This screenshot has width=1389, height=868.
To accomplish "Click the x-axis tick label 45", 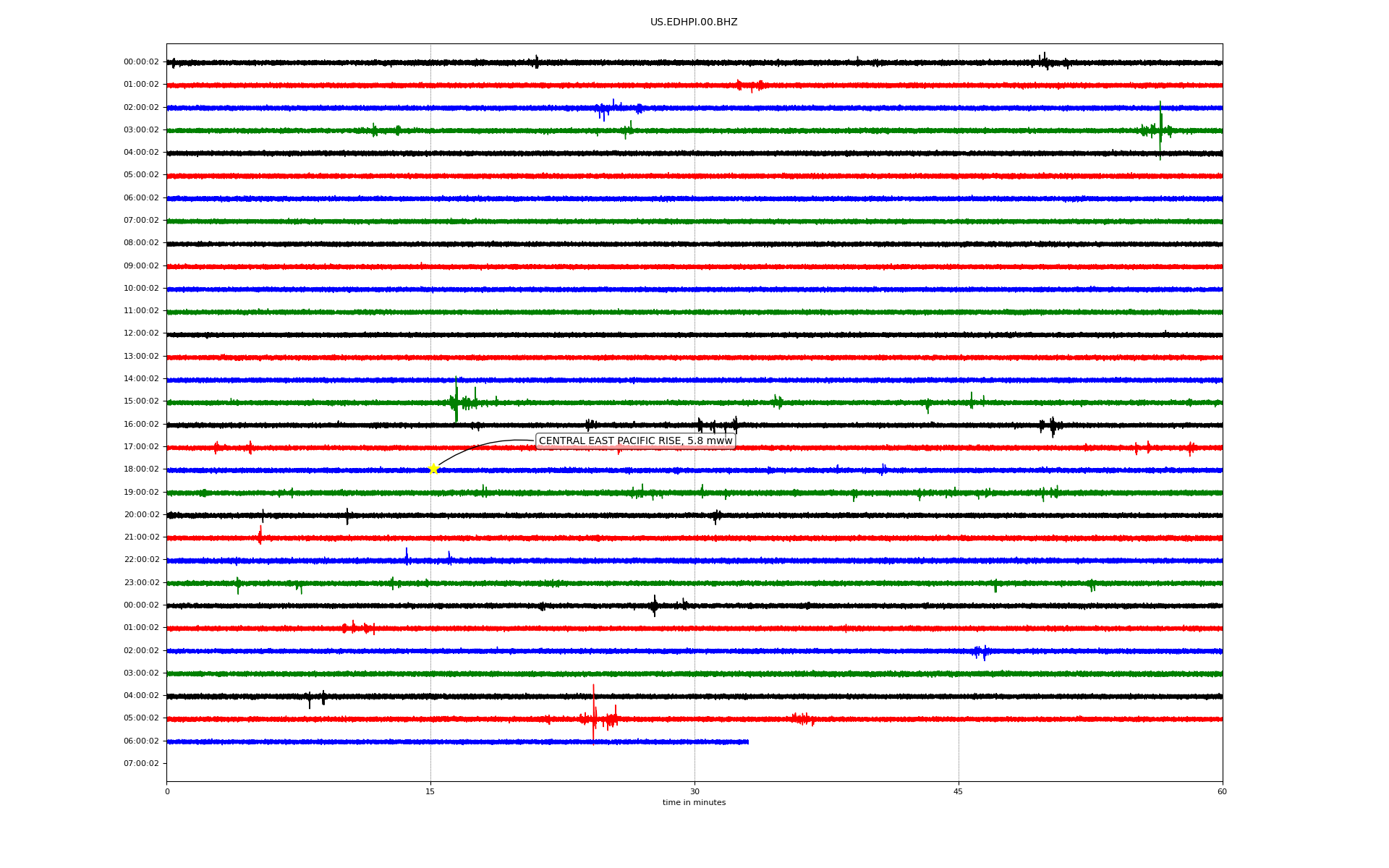I will tap(958, 791).
